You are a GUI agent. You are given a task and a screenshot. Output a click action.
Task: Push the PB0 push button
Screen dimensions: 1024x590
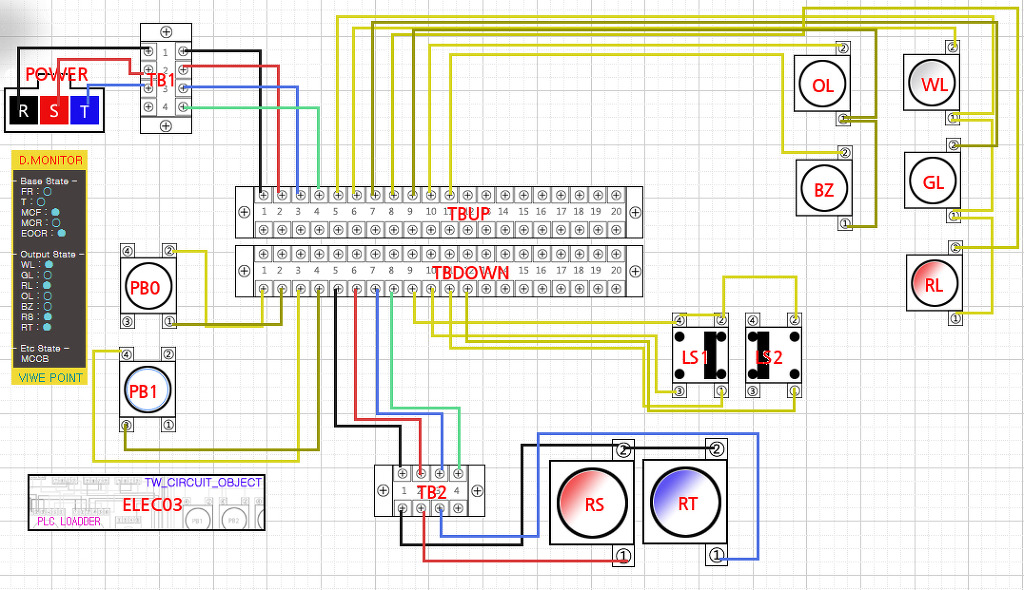click(148, 287)
